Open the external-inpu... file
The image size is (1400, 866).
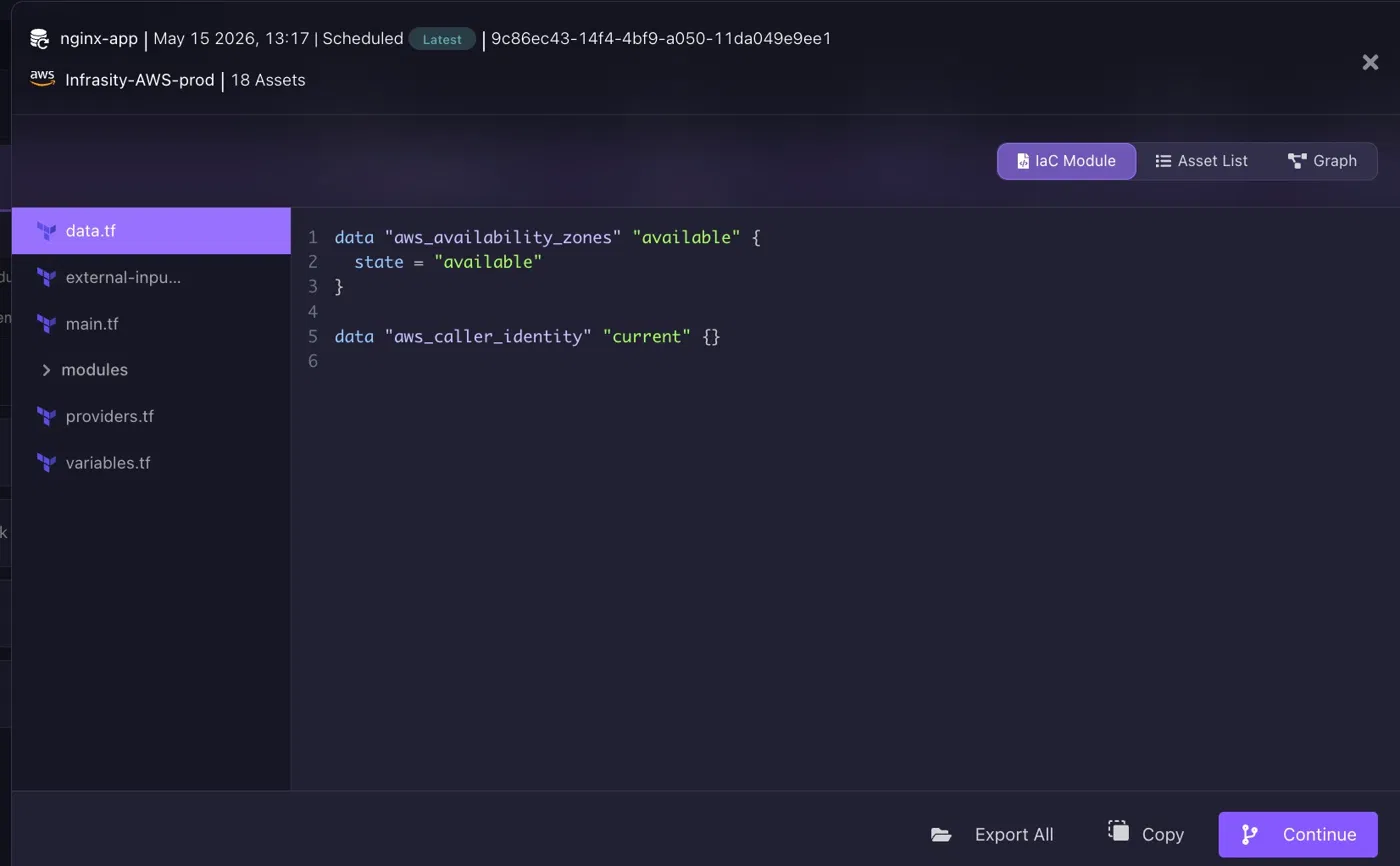pyautogui.click(x=151, y=277)
